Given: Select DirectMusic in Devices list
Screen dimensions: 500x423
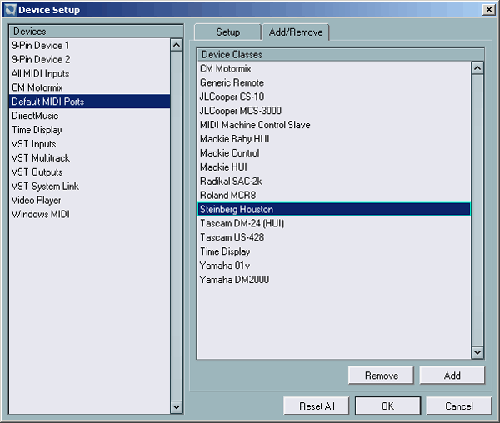Looking at the screenshot, I should coord(90,116).
